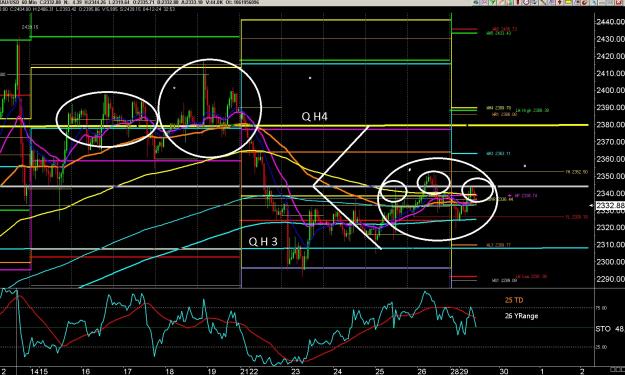Click date 17 on the time axis
Screen dimensions: 625x375
point(127,371)
